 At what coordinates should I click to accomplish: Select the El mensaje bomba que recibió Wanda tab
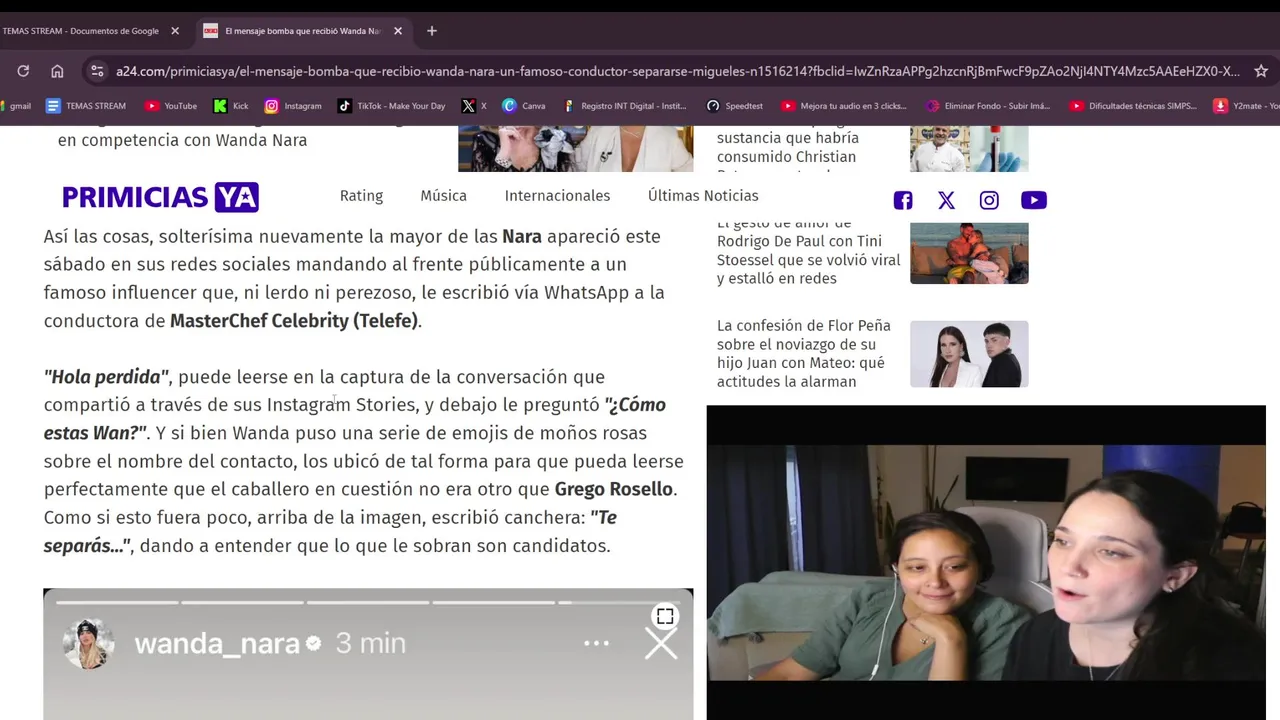point(302,31)
